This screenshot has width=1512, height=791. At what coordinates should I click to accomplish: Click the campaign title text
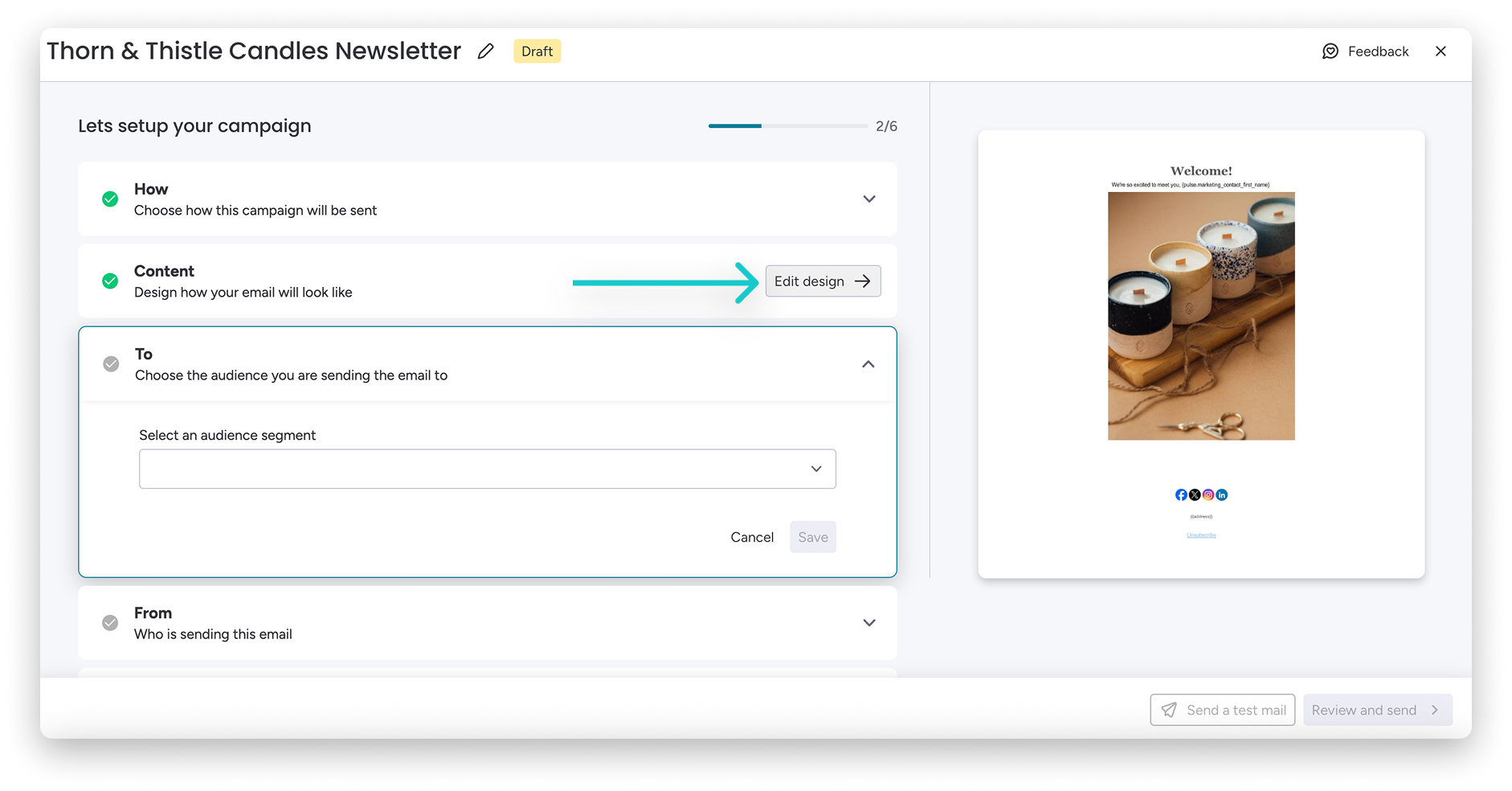254,51
